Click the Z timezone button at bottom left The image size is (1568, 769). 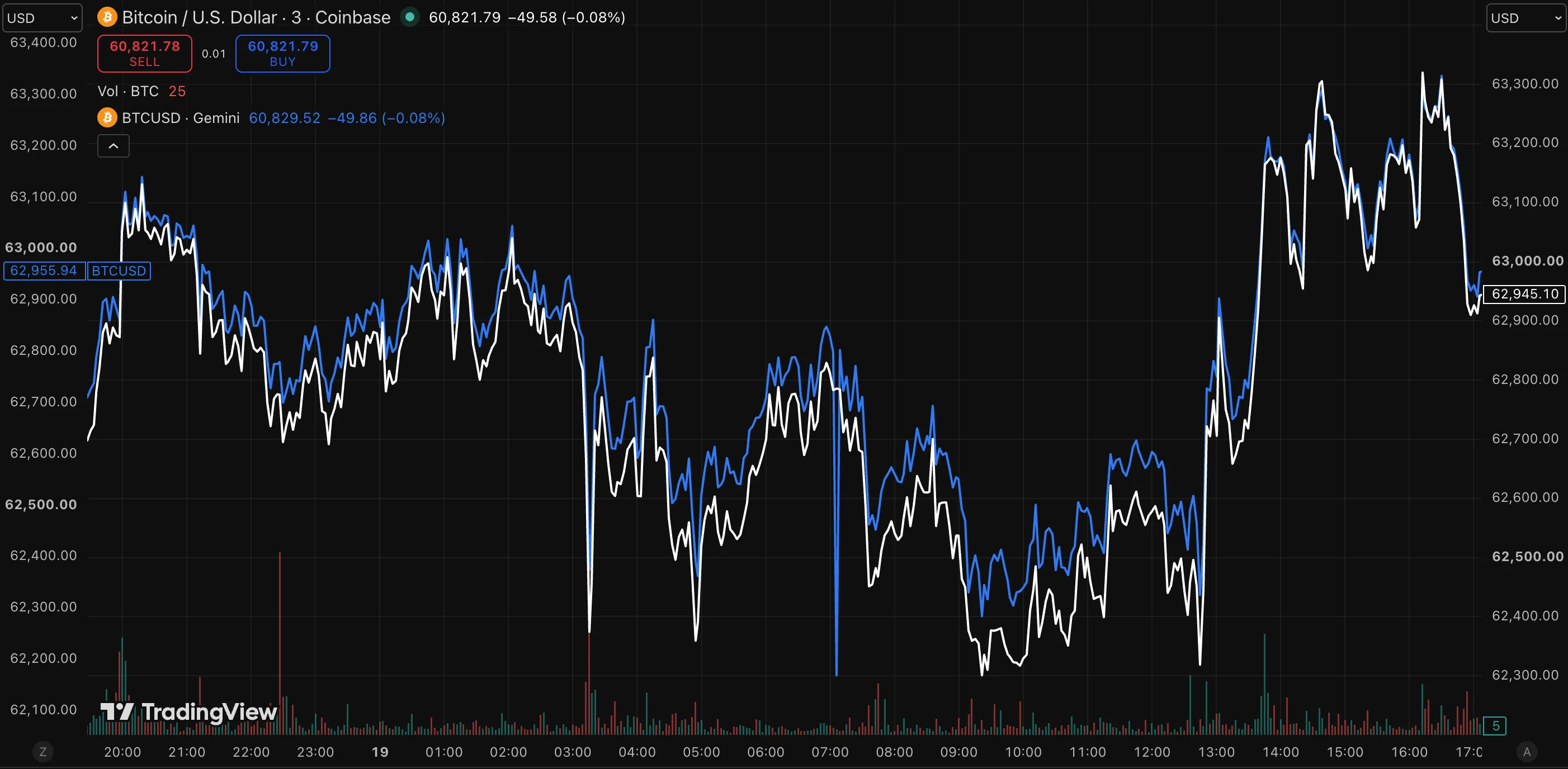point(42,752)
